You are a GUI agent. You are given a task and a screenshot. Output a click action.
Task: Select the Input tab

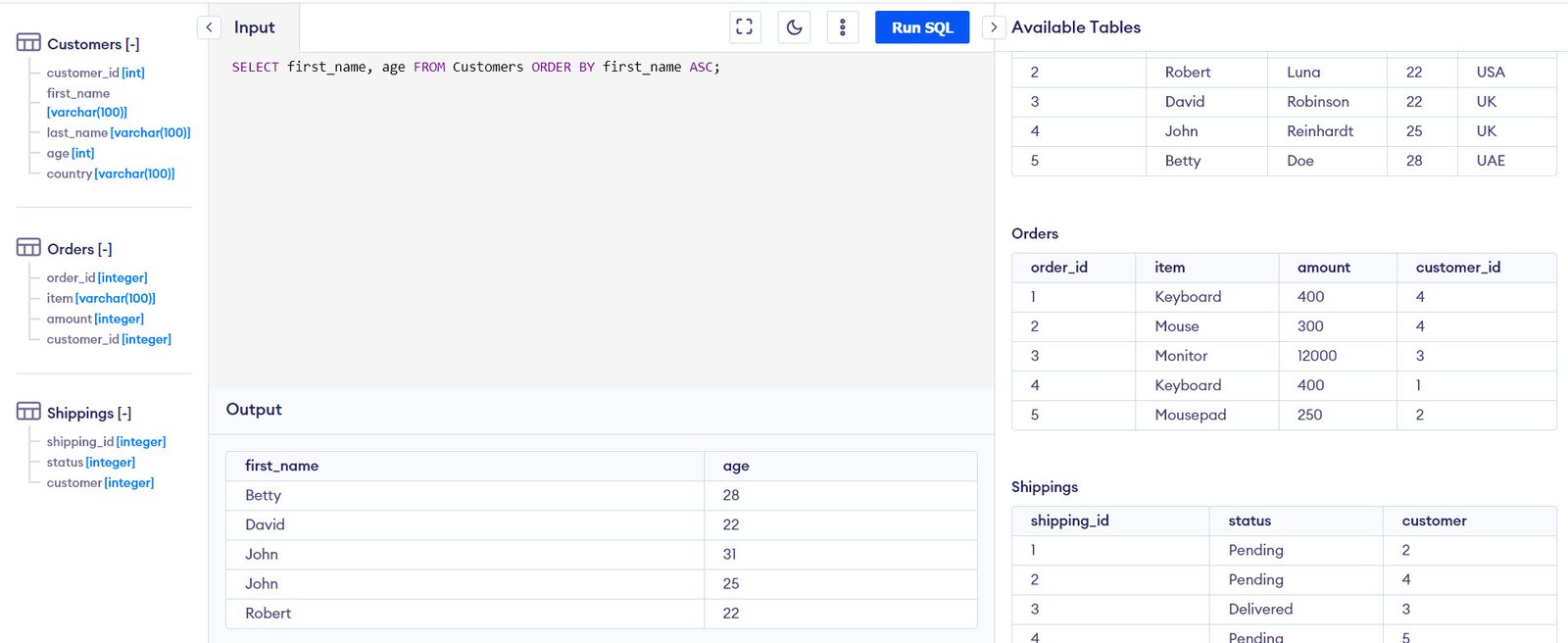coord(254,27)
